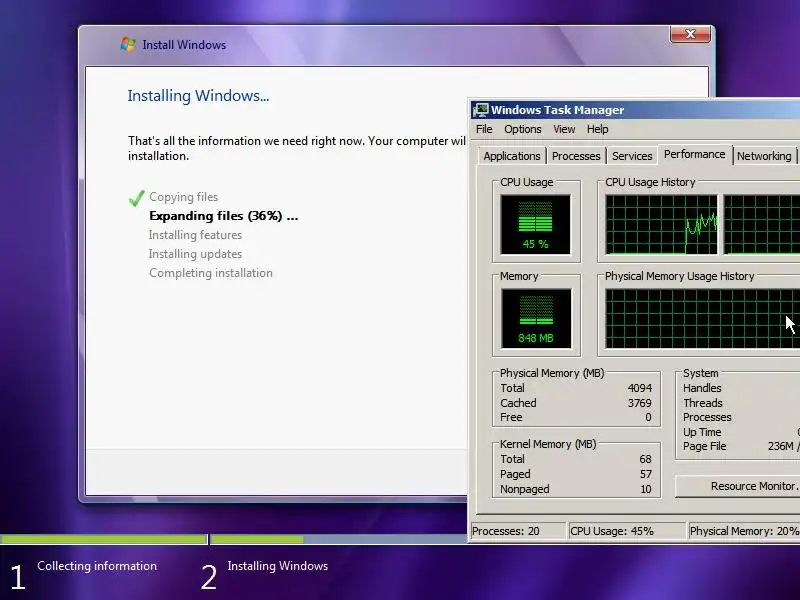Close the Install Windows dialog

pos(690,34)
